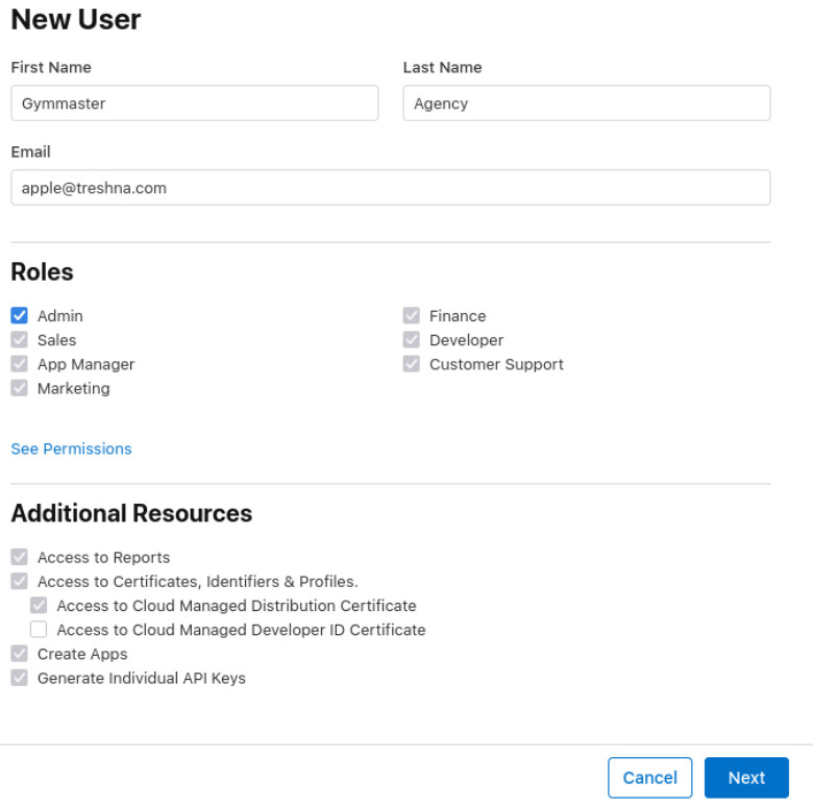Select the Email field with apple@treshna.com
This screenshot has height=807, width=818.
tap(391, 187)
